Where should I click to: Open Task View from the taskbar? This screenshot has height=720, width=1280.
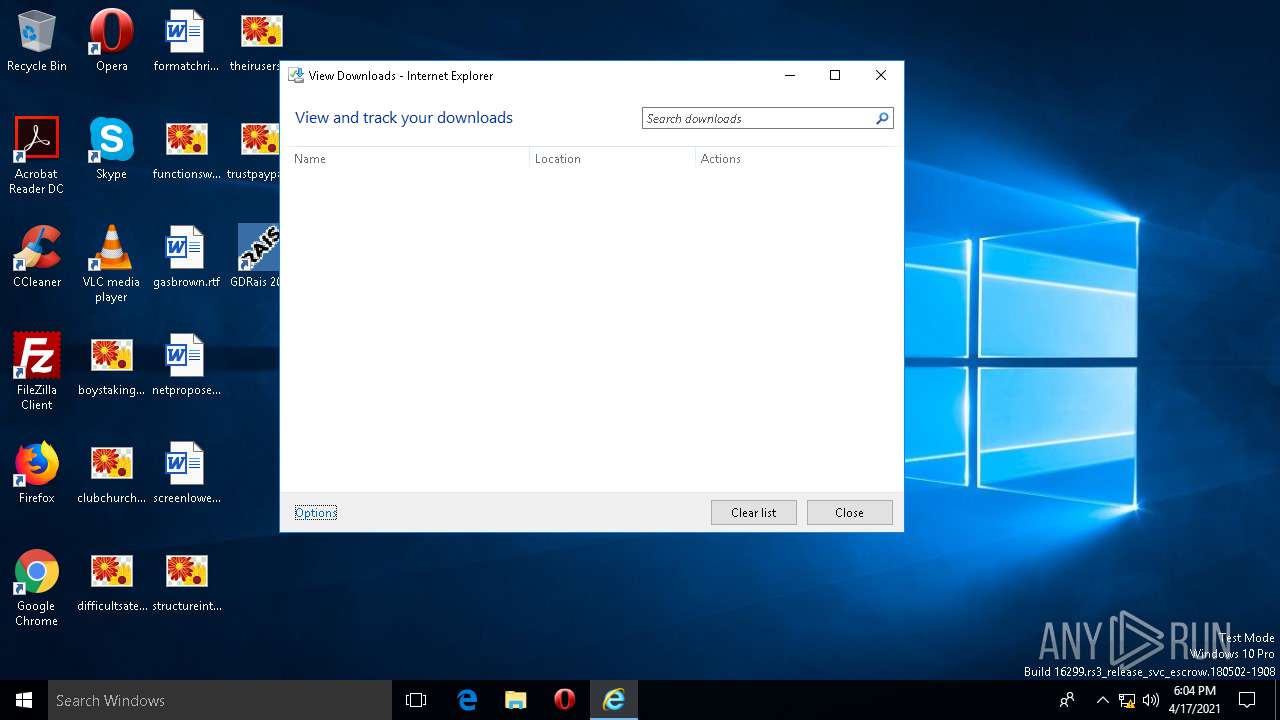(x=416, y=700)
